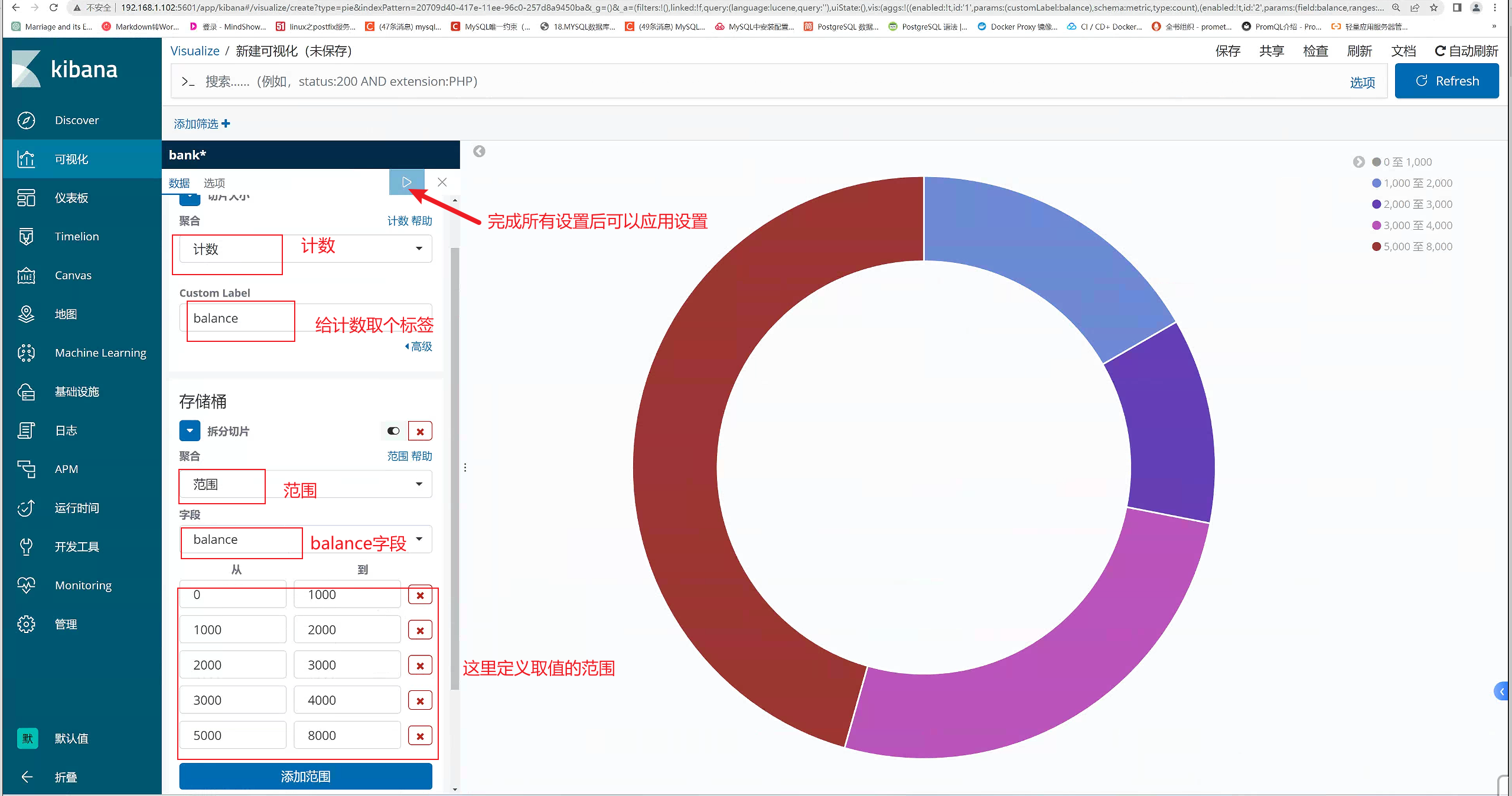Click 文档 in the top menu

click(x=1403, y=51)
